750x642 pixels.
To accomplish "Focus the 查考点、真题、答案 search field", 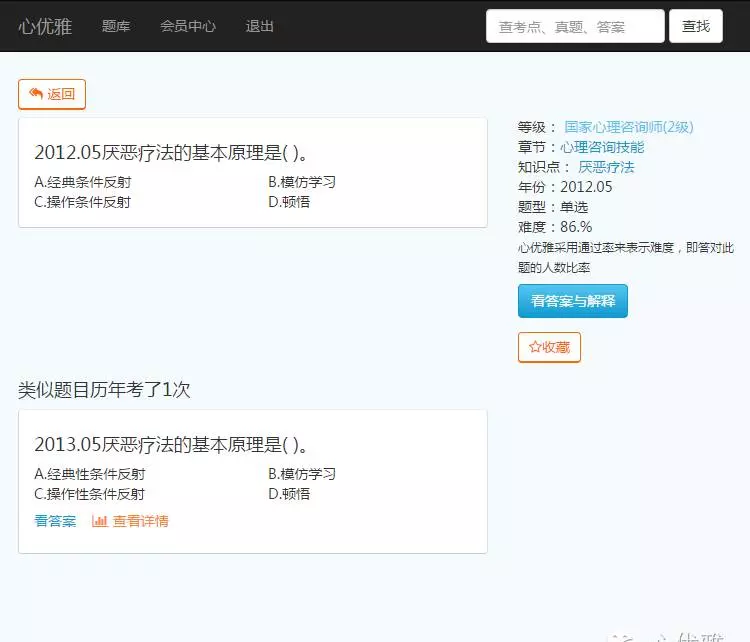I will (575, 26).
